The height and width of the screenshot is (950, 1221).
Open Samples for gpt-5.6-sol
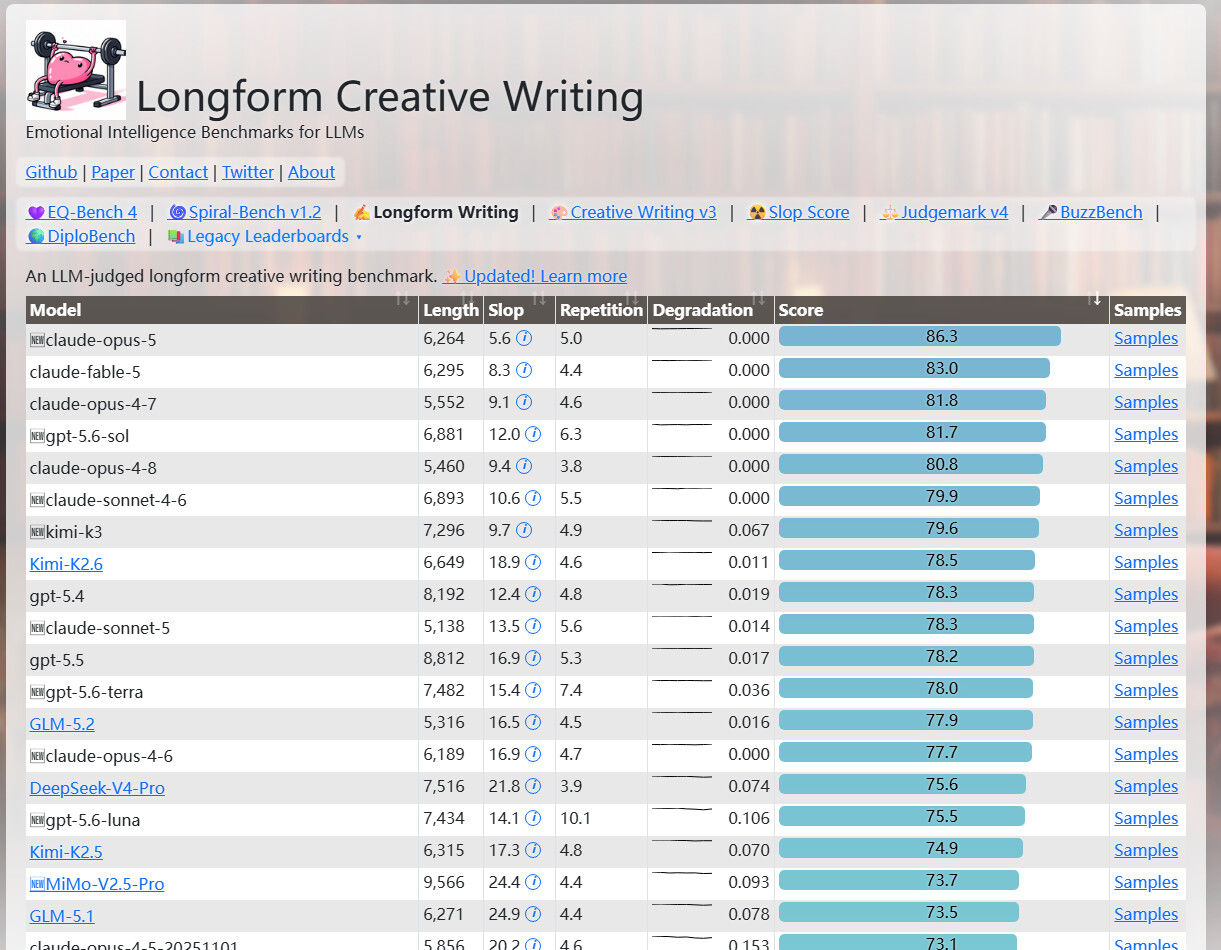click(x=1146, y=434)
